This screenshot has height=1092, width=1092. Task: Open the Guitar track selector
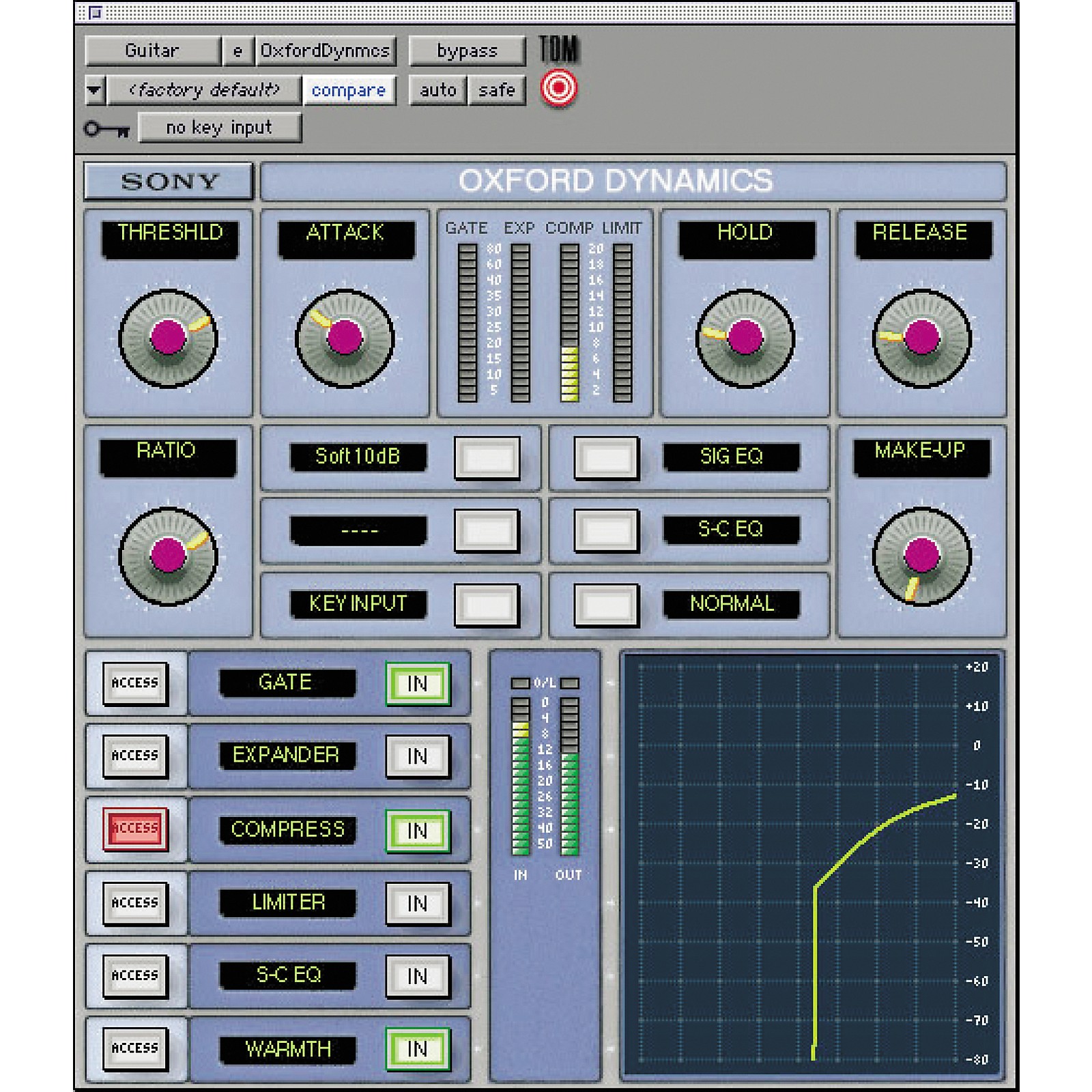click(154, 51)
